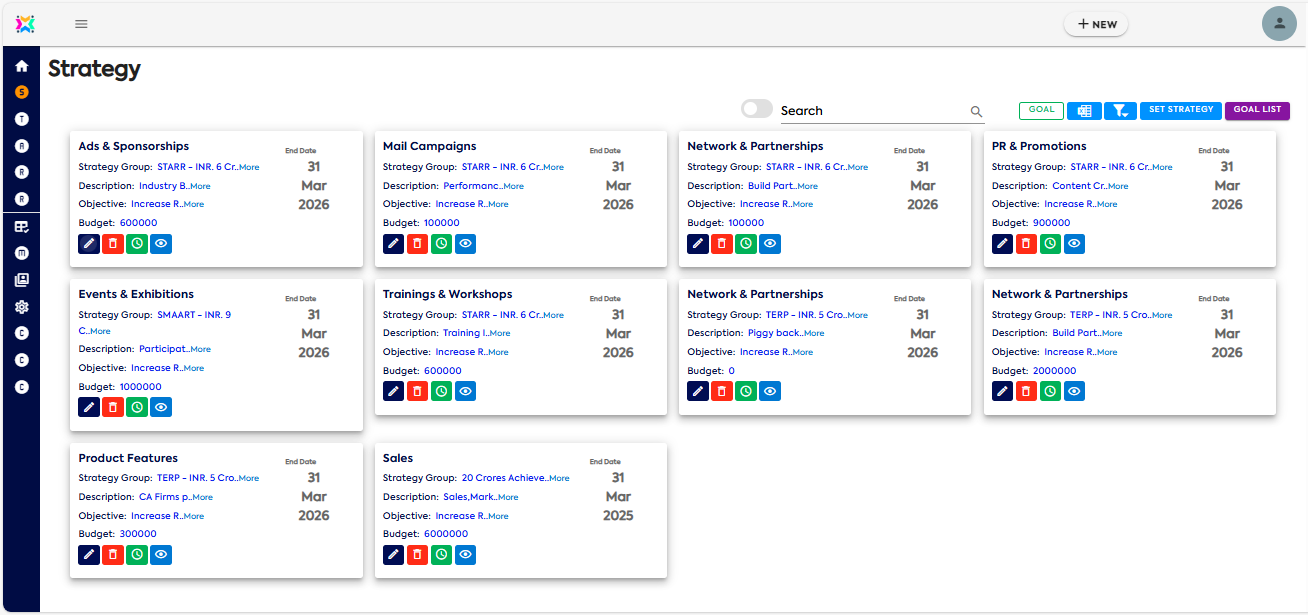Screen dimensions: 1308x615
Task: Click the app logo
Action: [x=26, y=24]
